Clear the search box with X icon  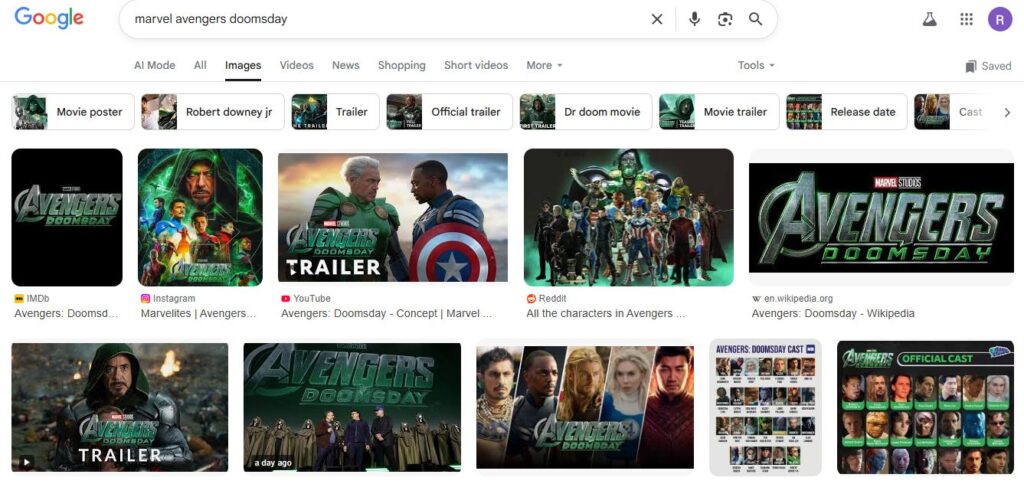click(657, 20)
